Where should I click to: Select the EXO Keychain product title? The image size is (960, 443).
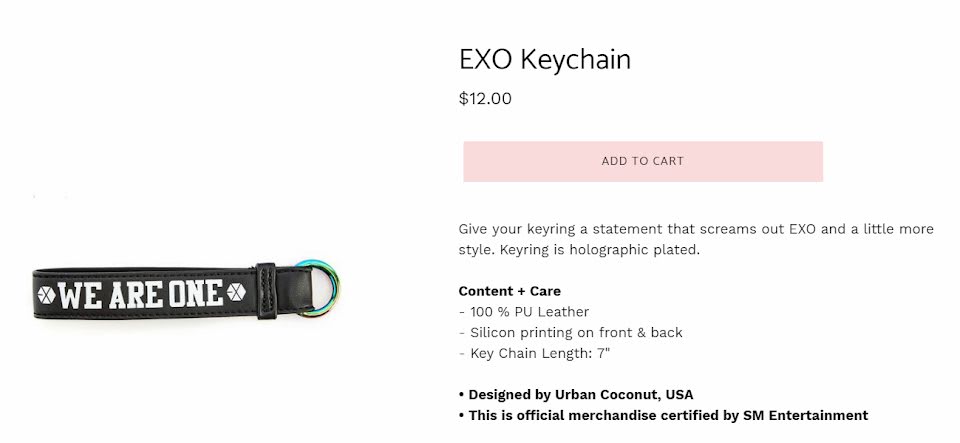pos(545,59)
